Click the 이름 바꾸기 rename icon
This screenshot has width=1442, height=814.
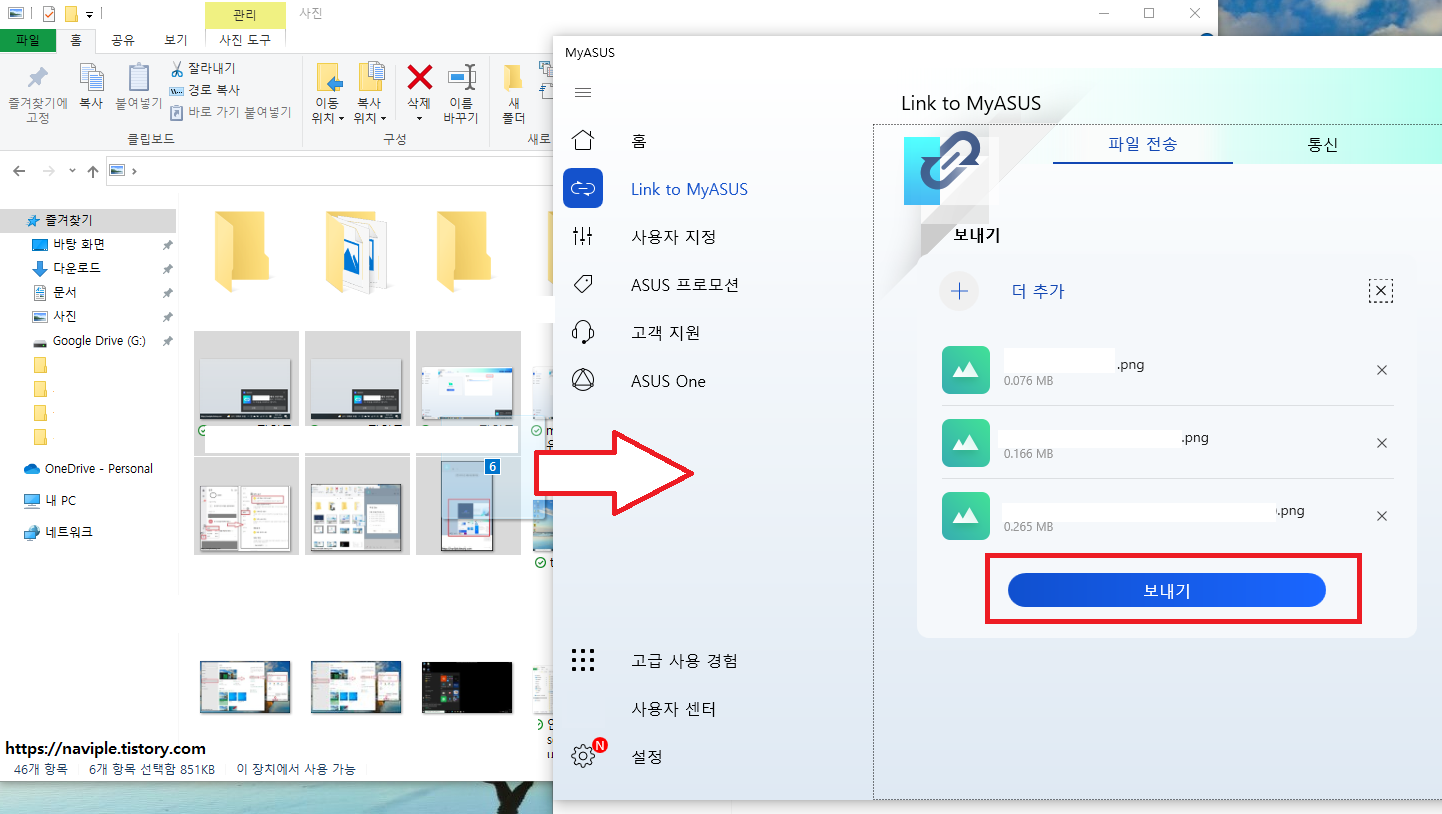(x=461, y=77)
